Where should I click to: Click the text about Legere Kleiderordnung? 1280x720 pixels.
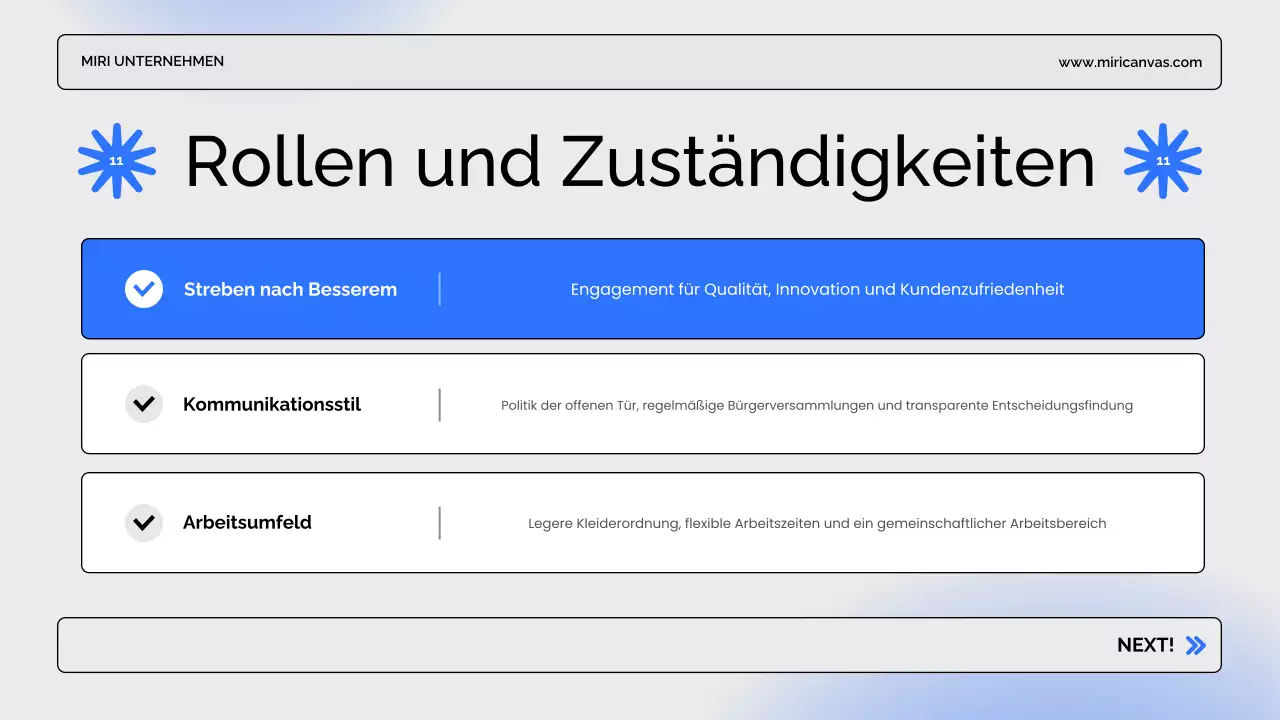817,523
